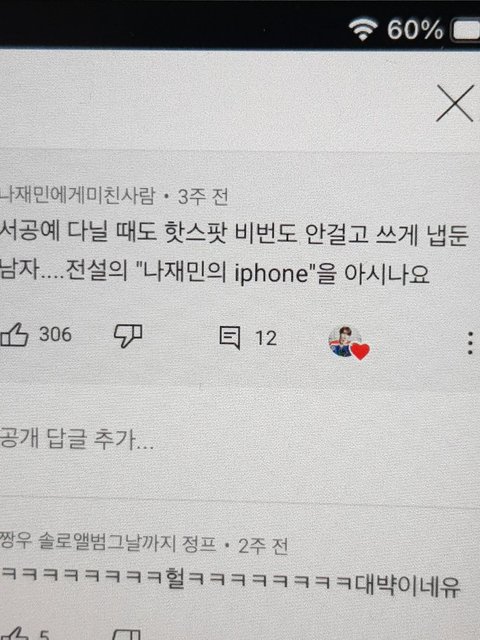The width and height of the screenshot is (480, 640).
Task: Select the comment text starting with 서공예
Action: click(x=233, y=254)
